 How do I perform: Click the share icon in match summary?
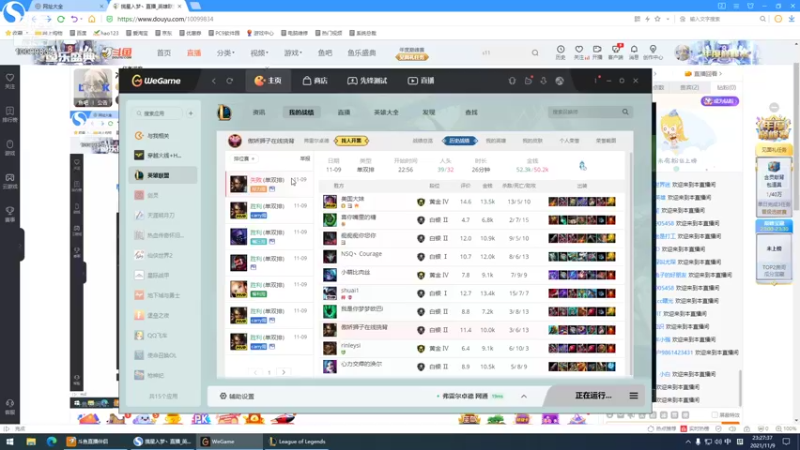click(582, 165)
